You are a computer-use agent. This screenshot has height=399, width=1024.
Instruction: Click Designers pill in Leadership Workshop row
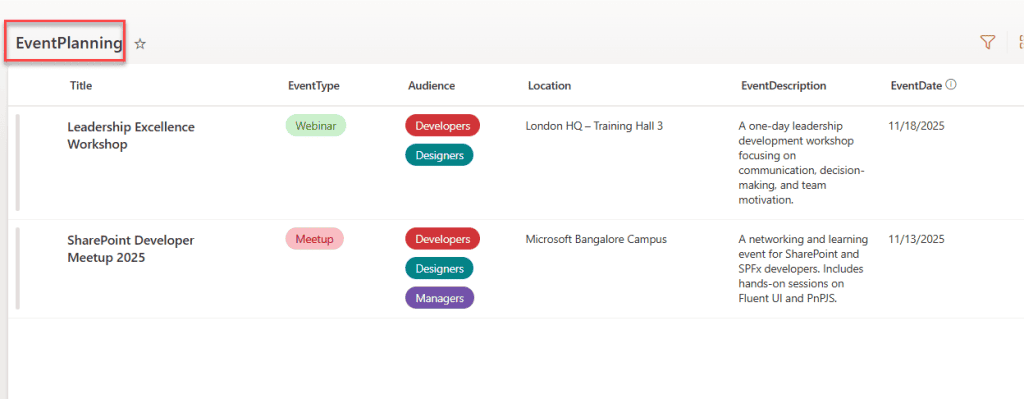coord(440,155)
